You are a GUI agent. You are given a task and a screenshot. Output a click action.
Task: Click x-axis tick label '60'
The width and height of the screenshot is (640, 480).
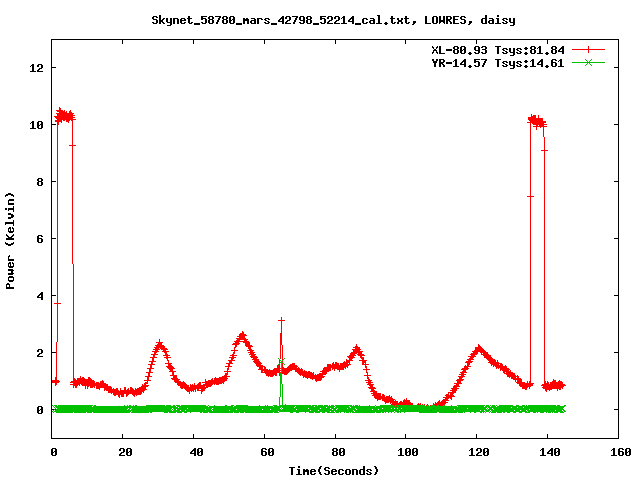coord(268,452)
